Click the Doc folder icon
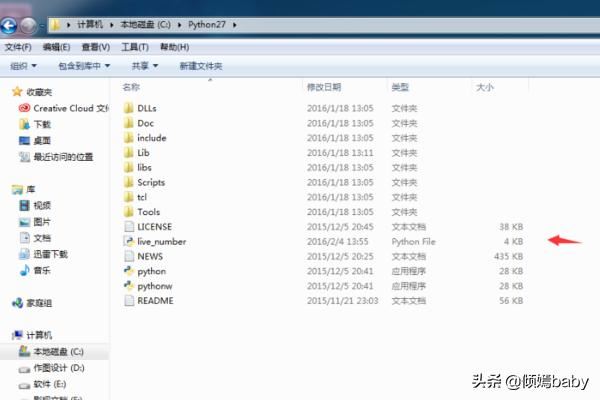 point(129,123)
